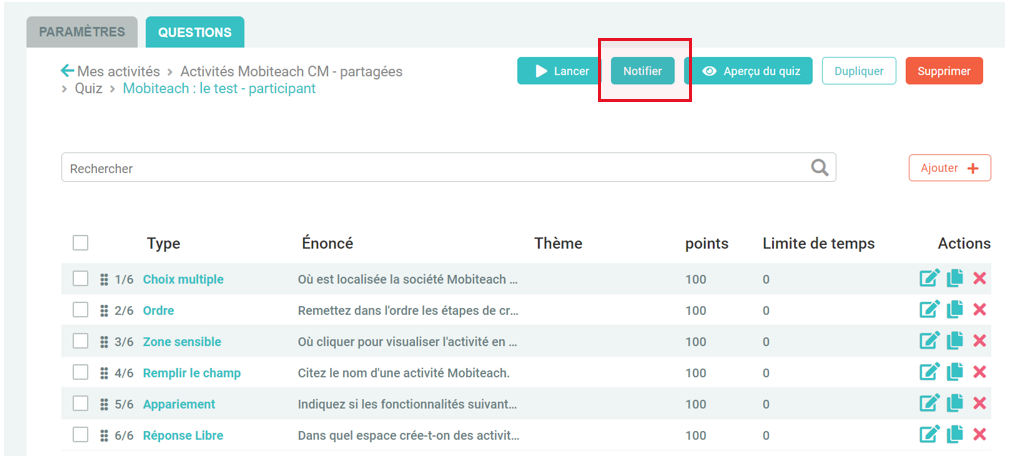Edit the Ordre question
Image resolution: width=1018 pixels, height=456 pixels.
pyautogui.click(x=929, y=310)
